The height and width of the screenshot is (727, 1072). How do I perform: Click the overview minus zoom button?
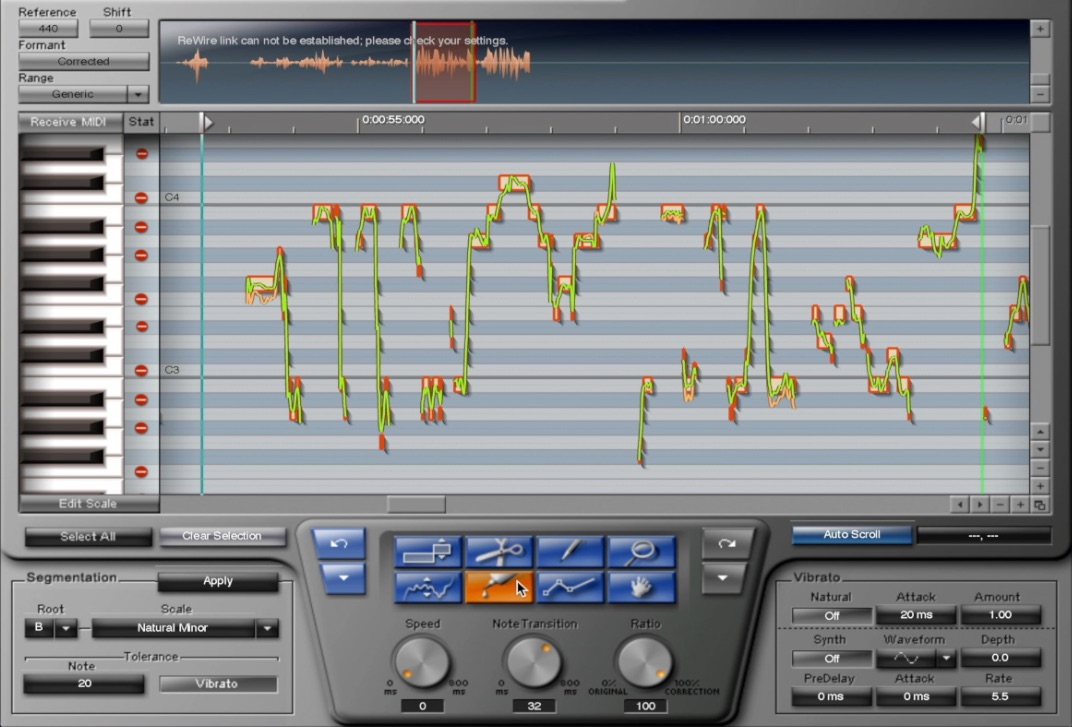tap(1040, 94)
